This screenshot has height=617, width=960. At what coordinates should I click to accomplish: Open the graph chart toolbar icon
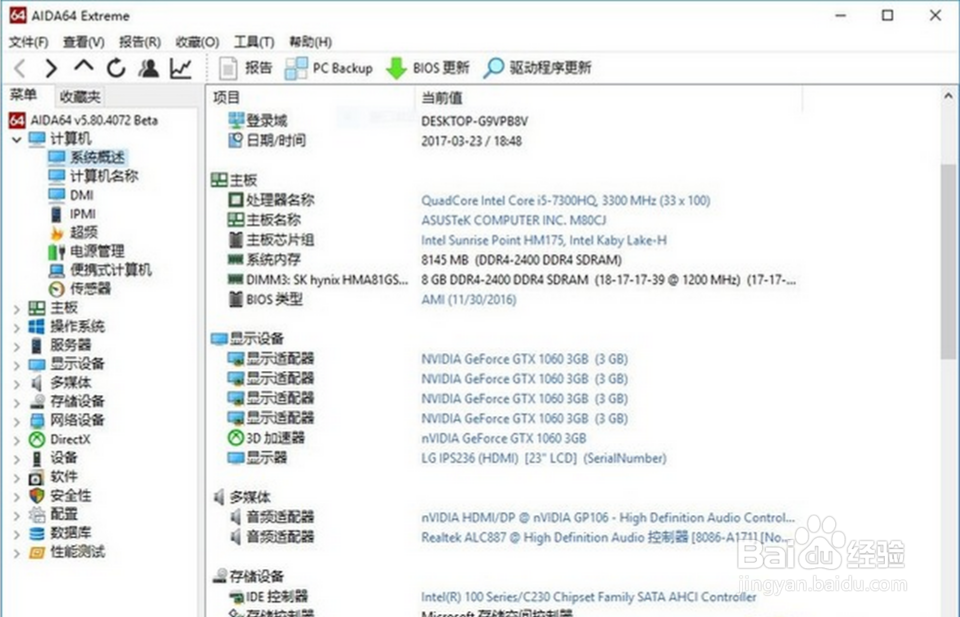pos(181,68)
